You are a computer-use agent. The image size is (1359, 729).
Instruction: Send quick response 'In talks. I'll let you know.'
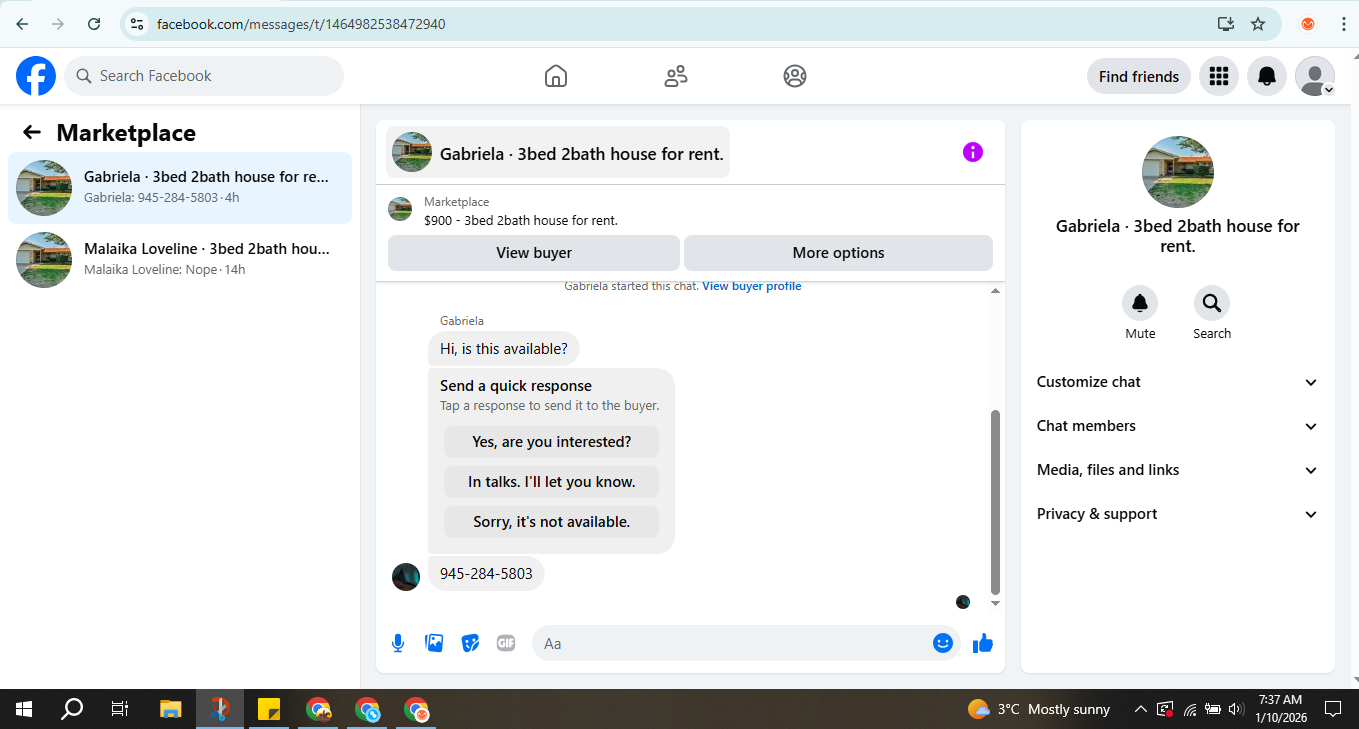click(552, 482)
